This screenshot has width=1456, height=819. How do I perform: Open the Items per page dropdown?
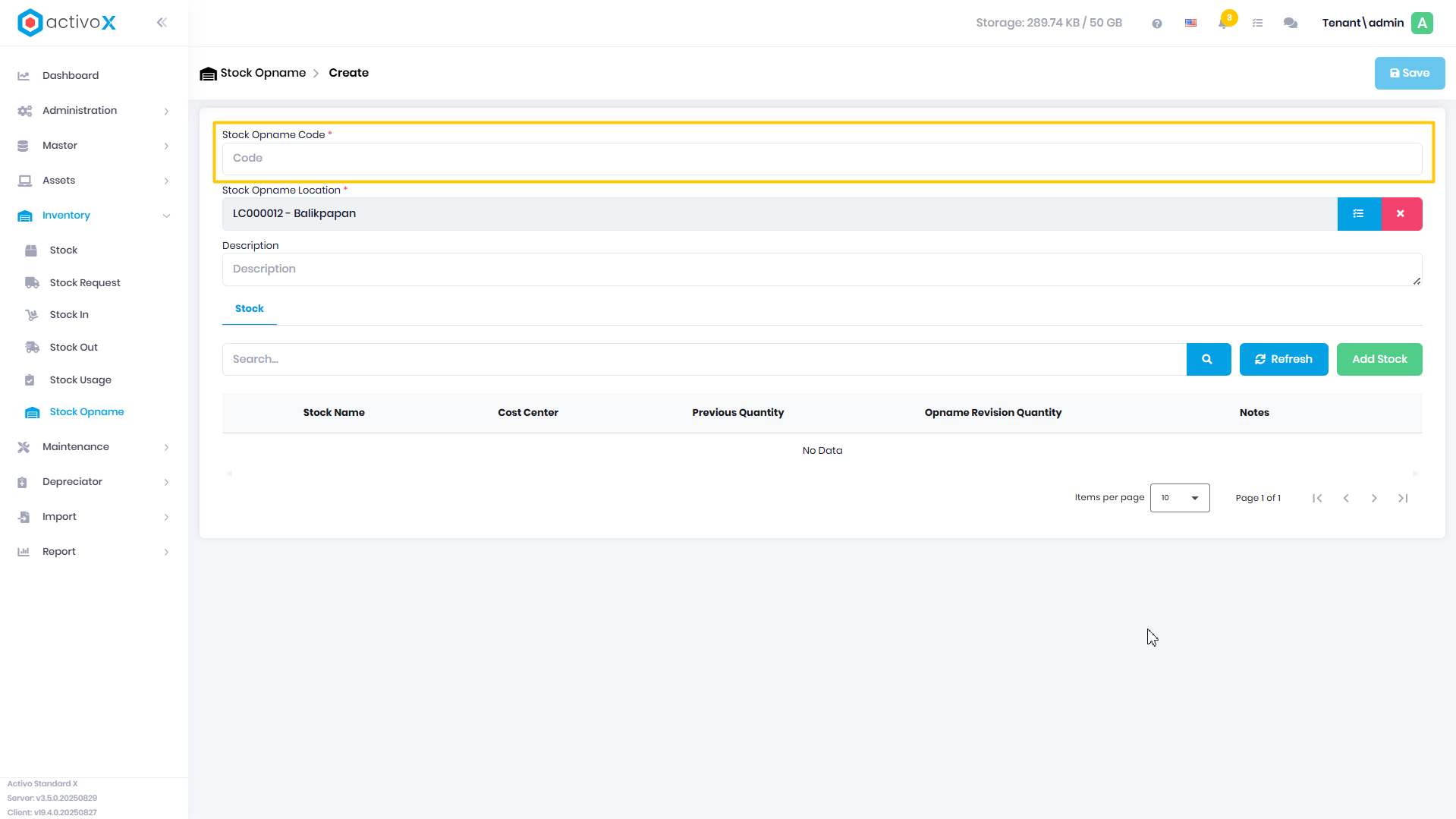[x=1180, y=498]
